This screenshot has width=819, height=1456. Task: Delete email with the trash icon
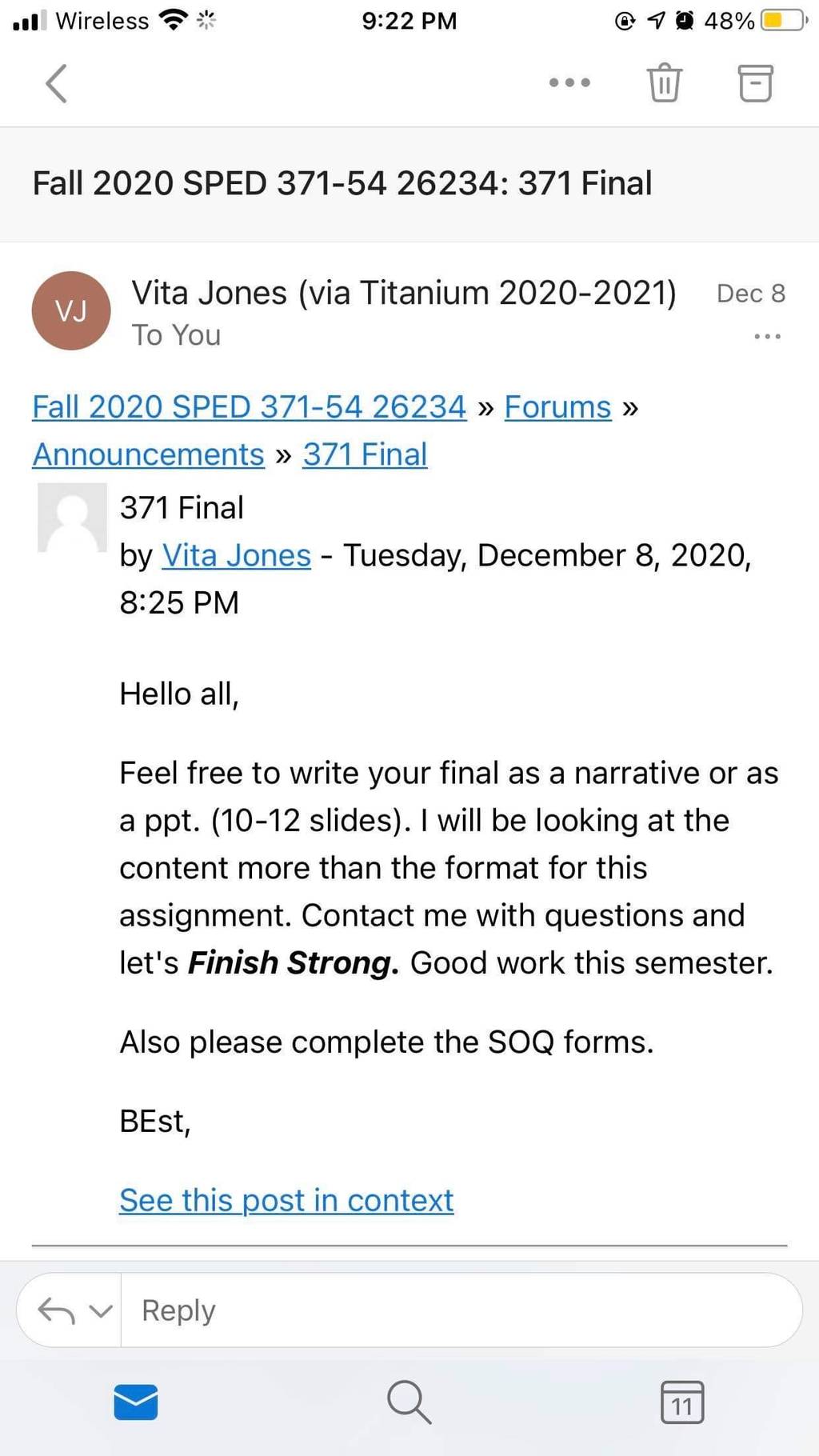(664, 82)
